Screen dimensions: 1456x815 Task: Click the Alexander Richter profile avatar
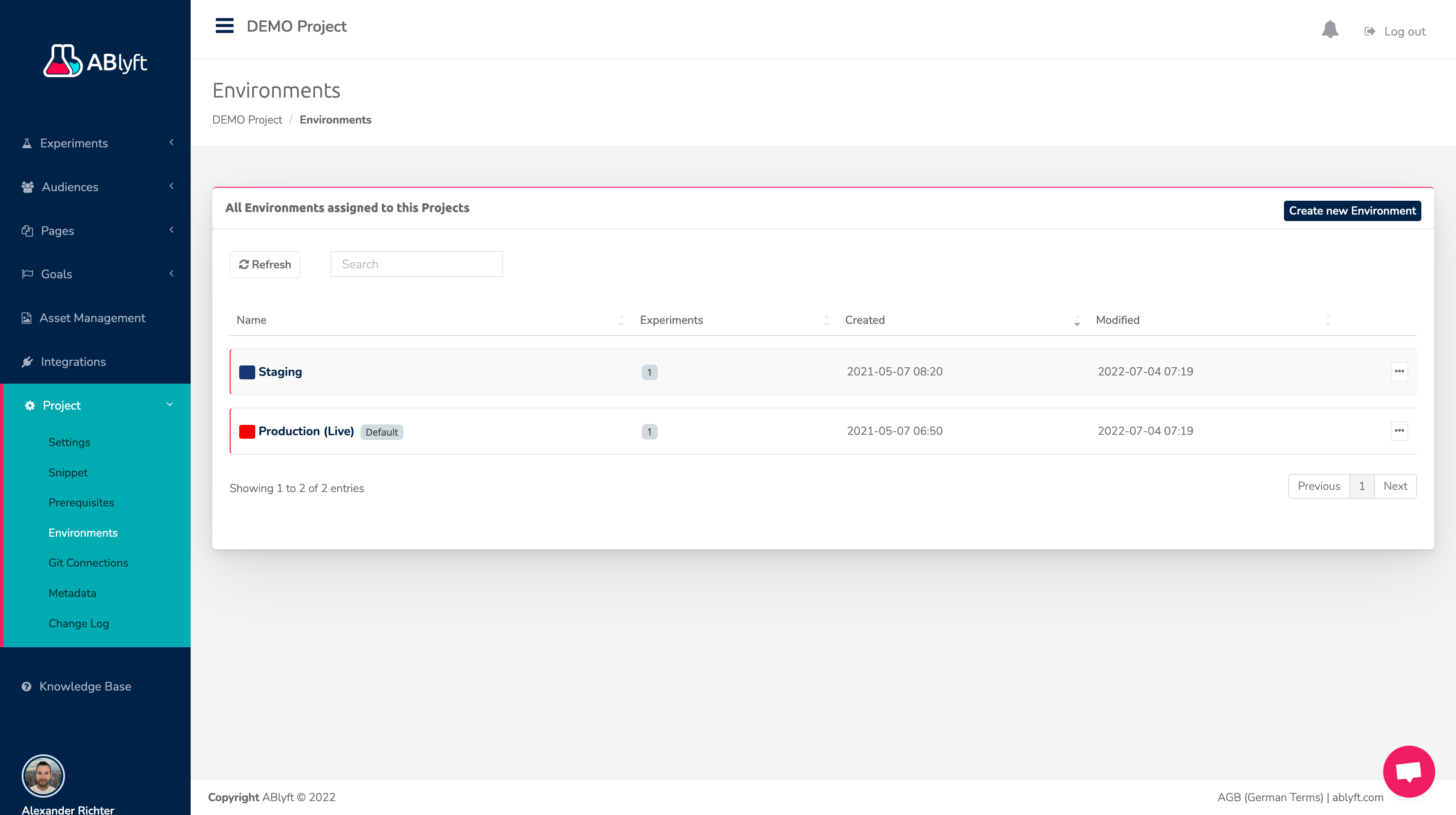(43, 776)
